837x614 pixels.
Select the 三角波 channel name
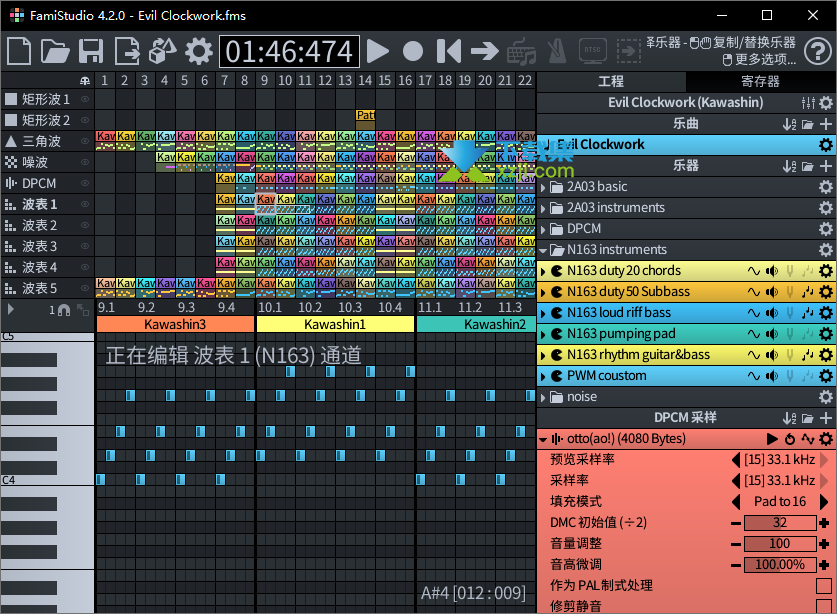coord(41,141)
